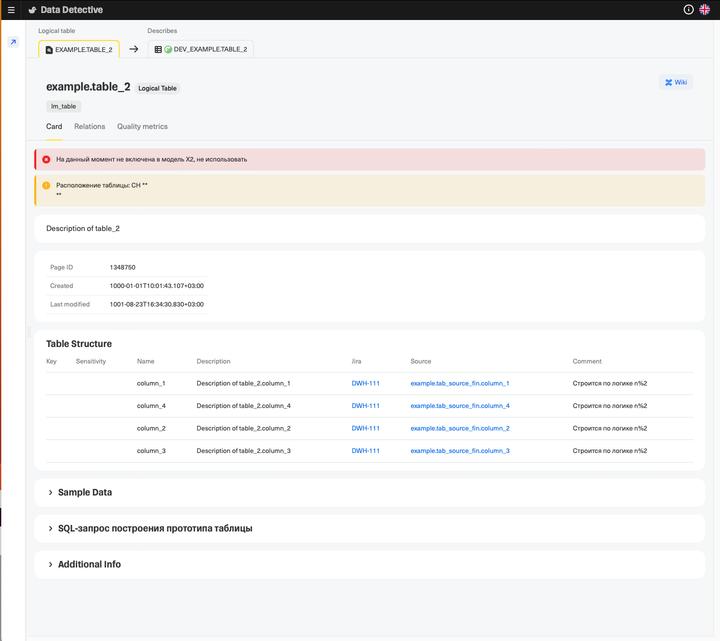Viewport: 720px width, 641px height.
Task: Click the column_3 name cell
Action: pos(151,451)
